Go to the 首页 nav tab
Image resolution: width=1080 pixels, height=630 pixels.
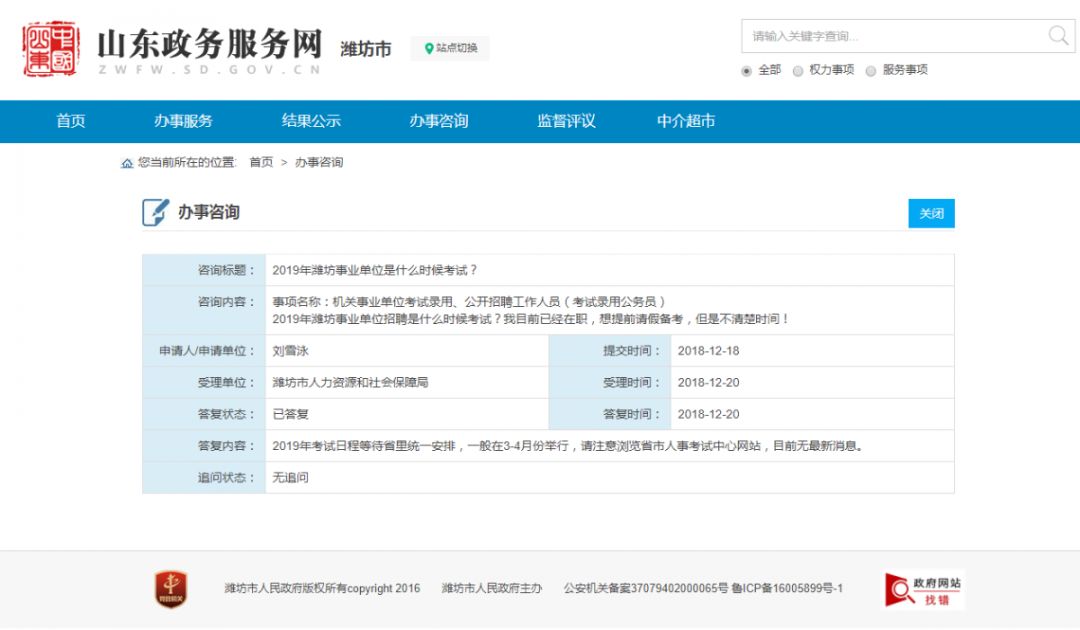[71, 121]
